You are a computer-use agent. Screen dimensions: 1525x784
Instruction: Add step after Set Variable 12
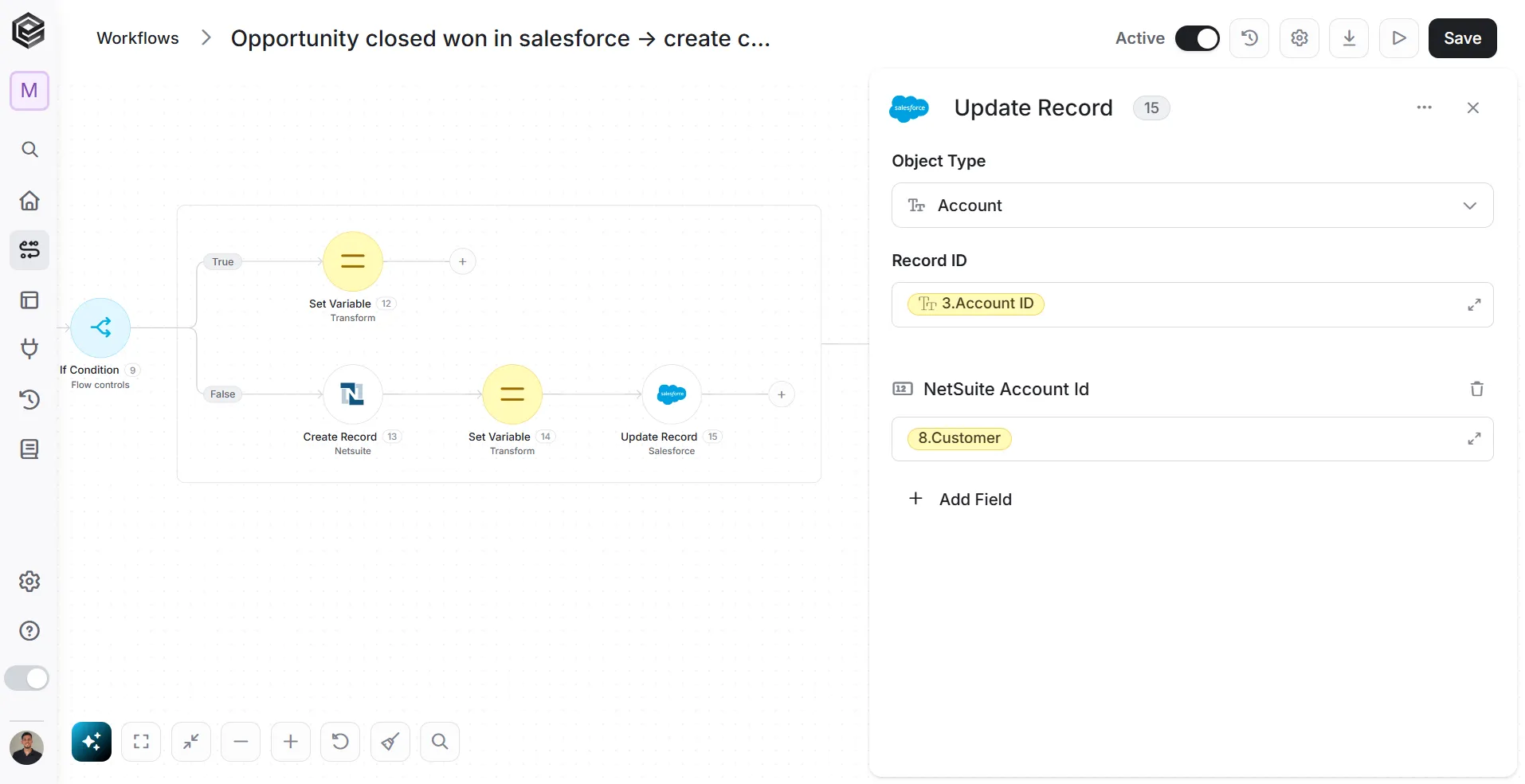[x=463, y=261]
